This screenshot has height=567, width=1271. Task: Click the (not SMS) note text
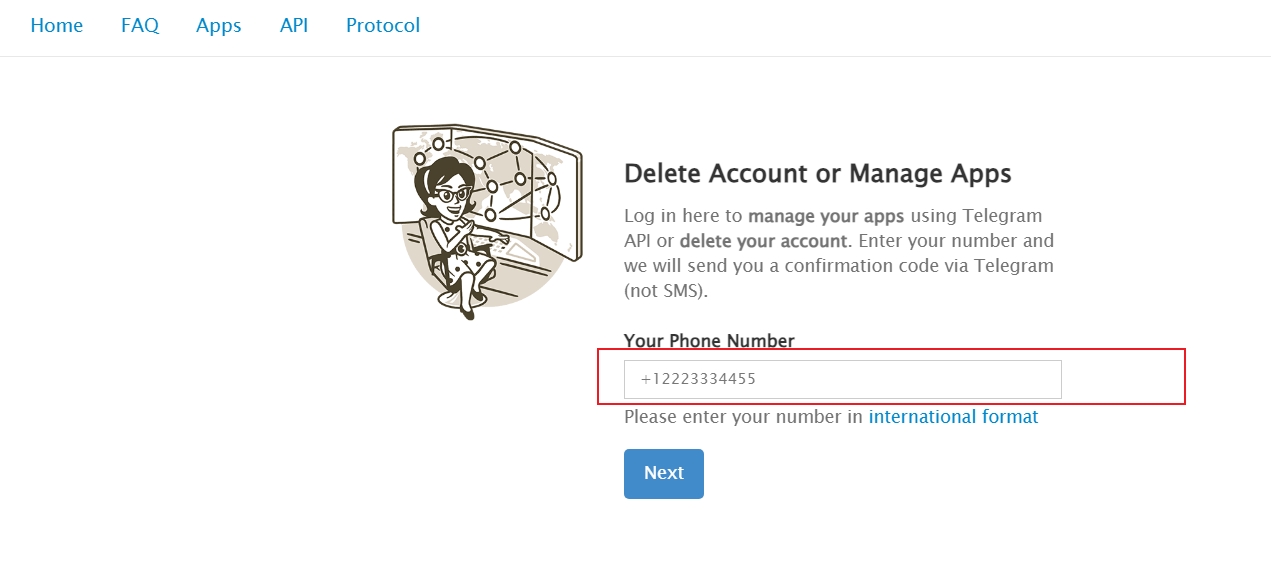(x=663, y=292)
